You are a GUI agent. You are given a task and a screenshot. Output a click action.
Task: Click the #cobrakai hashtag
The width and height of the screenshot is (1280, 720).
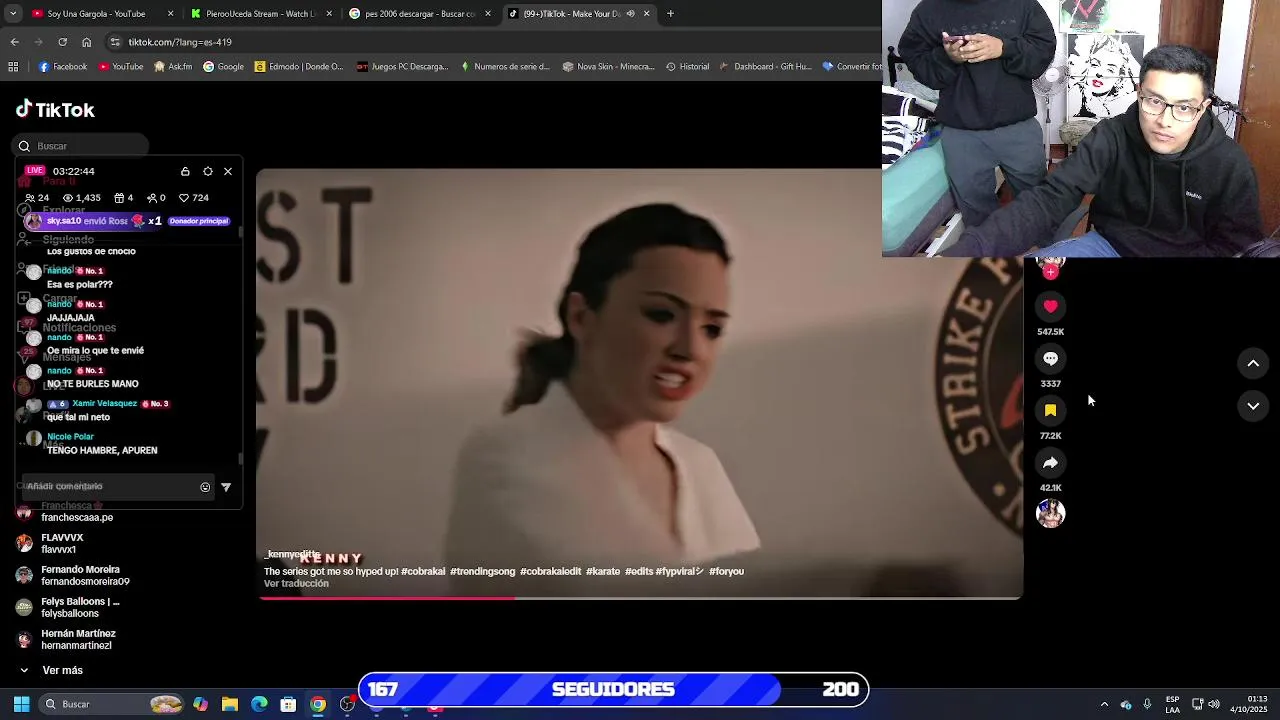click(x=423, y=572)
